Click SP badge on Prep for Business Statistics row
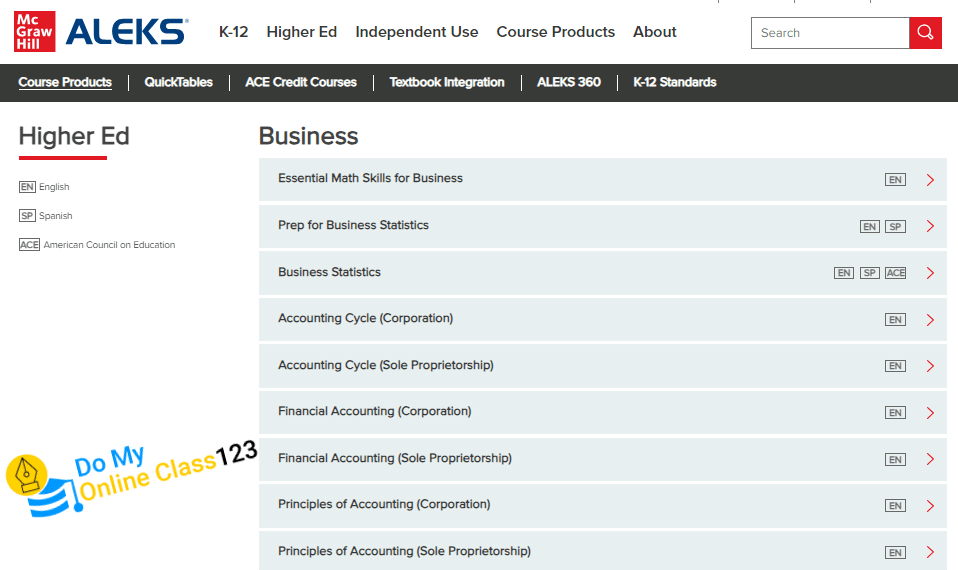This screenshot has height=570, width=958. (x=895, y=227)
